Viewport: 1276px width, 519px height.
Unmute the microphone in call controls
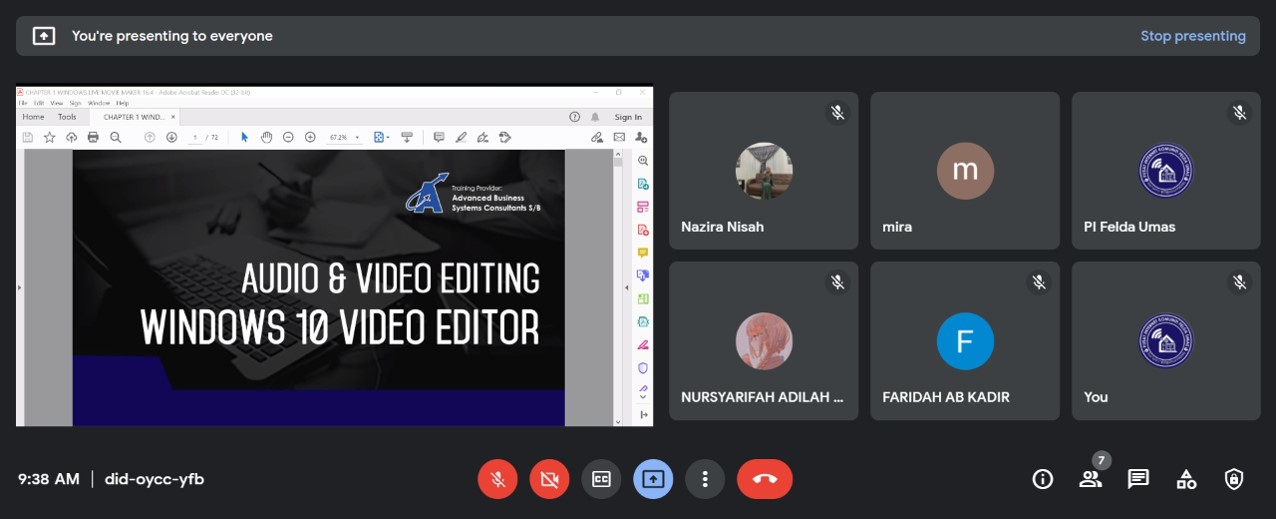click(x=498, y=479)
